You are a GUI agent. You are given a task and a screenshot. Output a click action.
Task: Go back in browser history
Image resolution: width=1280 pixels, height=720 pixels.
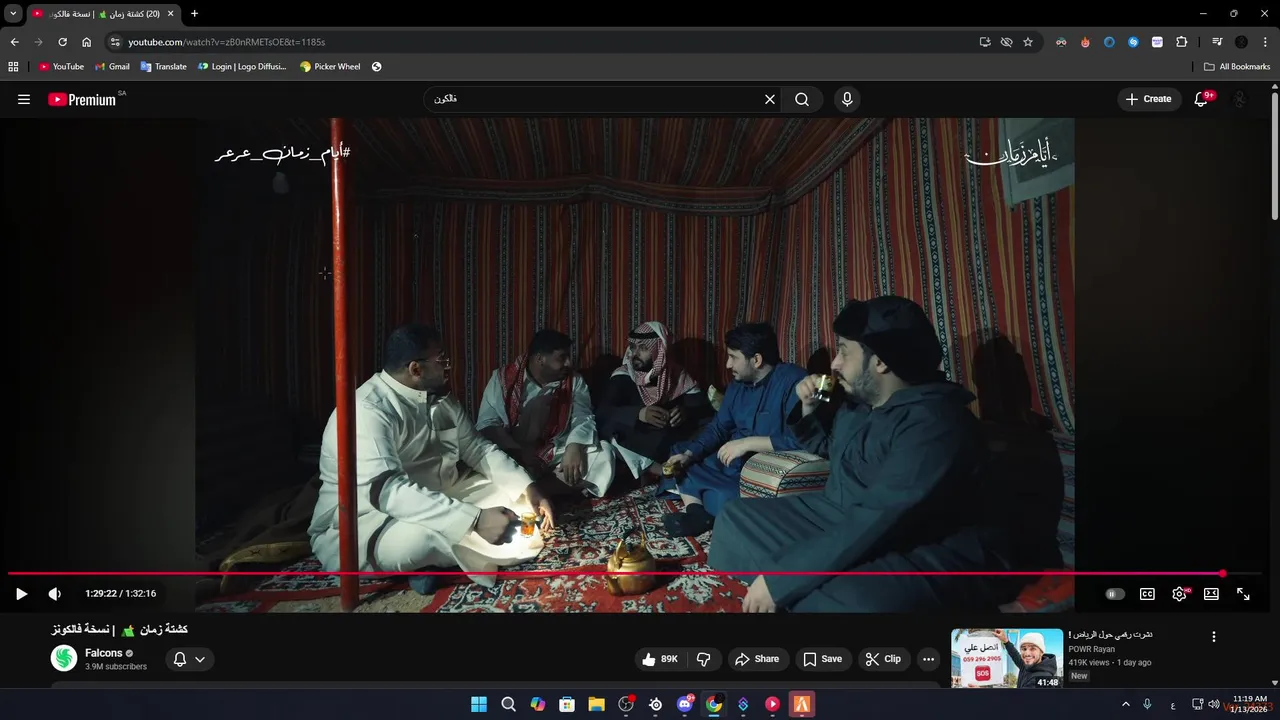click(14, 42)
